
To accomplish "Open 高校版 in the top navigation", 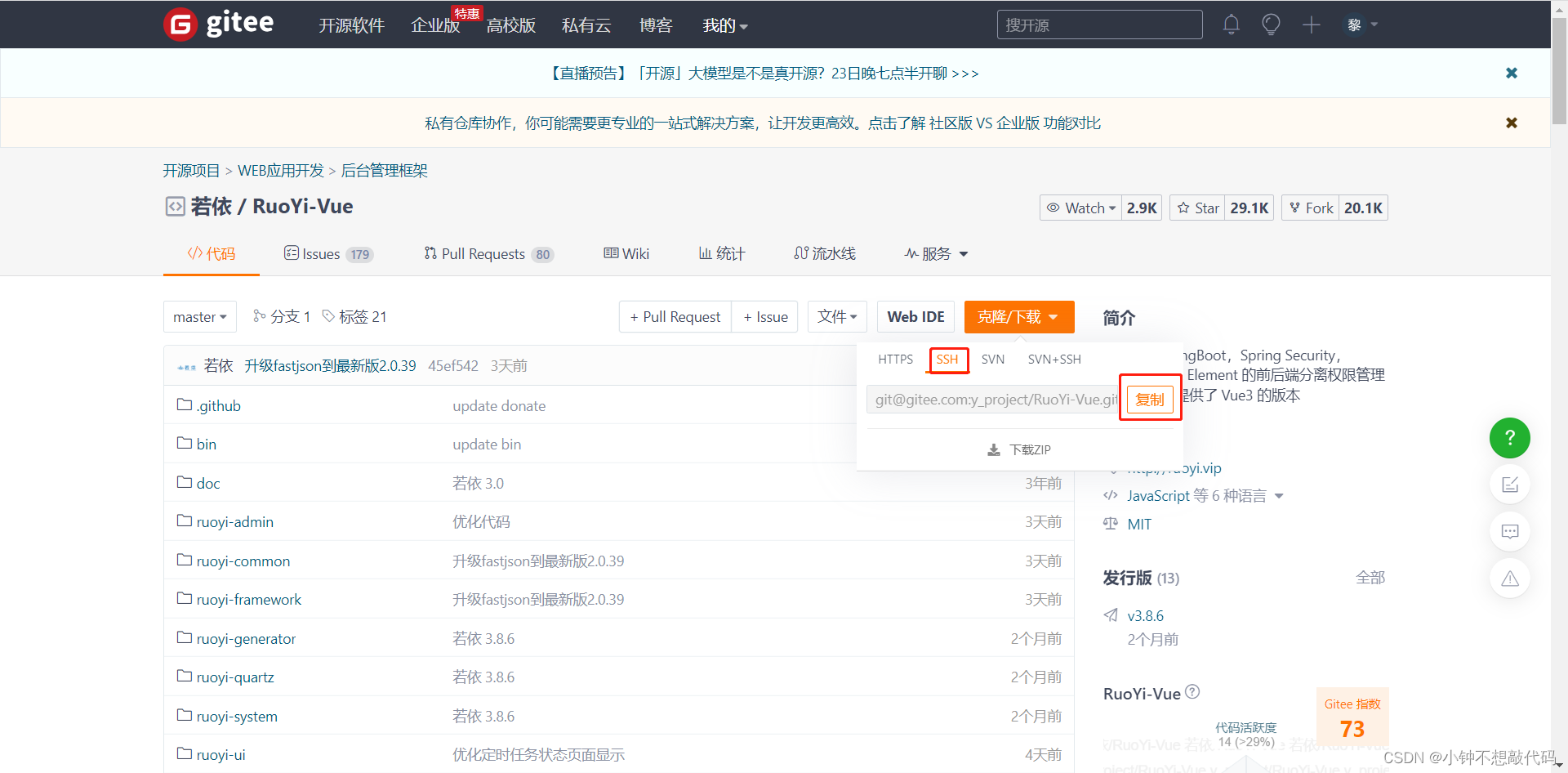I will pos(511,25).
